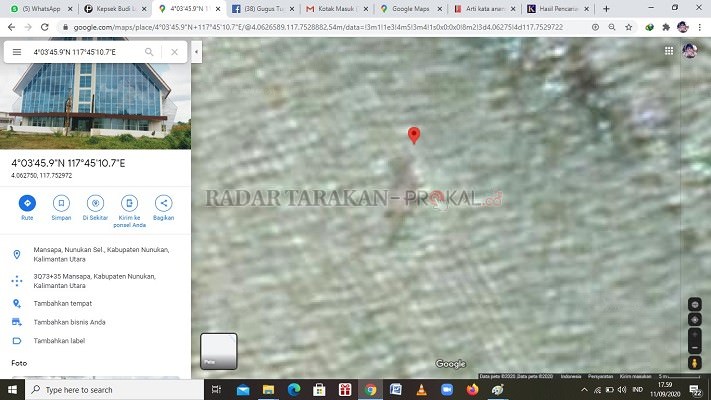Open Microsoft Edge from the taskbar
Image resolution: width=711 pixels, height=400 pixels.
[x=294, y=390]
